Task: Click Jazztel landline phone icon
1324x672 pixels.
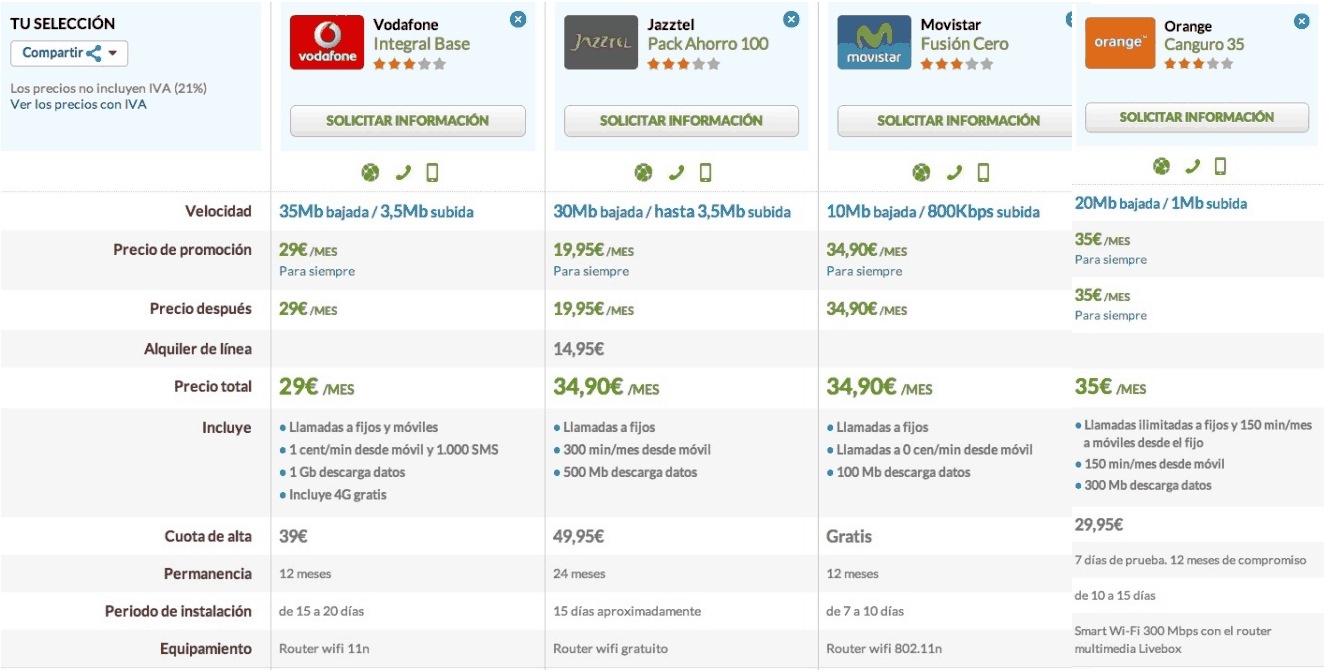Action: [x=676, y=173]
